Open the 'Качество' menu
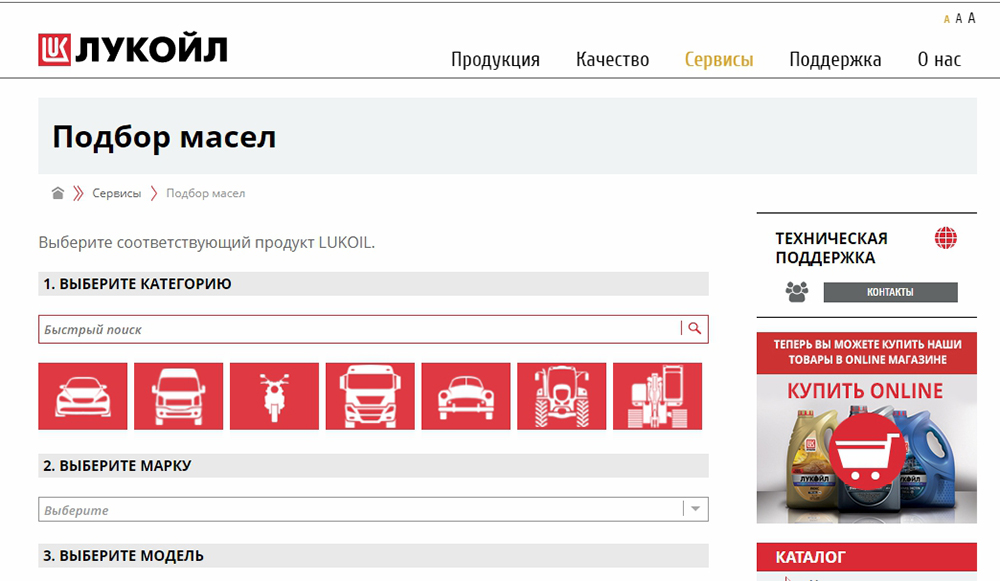The width and height of the screenshot is (1000, 581). tap(612, 59)
